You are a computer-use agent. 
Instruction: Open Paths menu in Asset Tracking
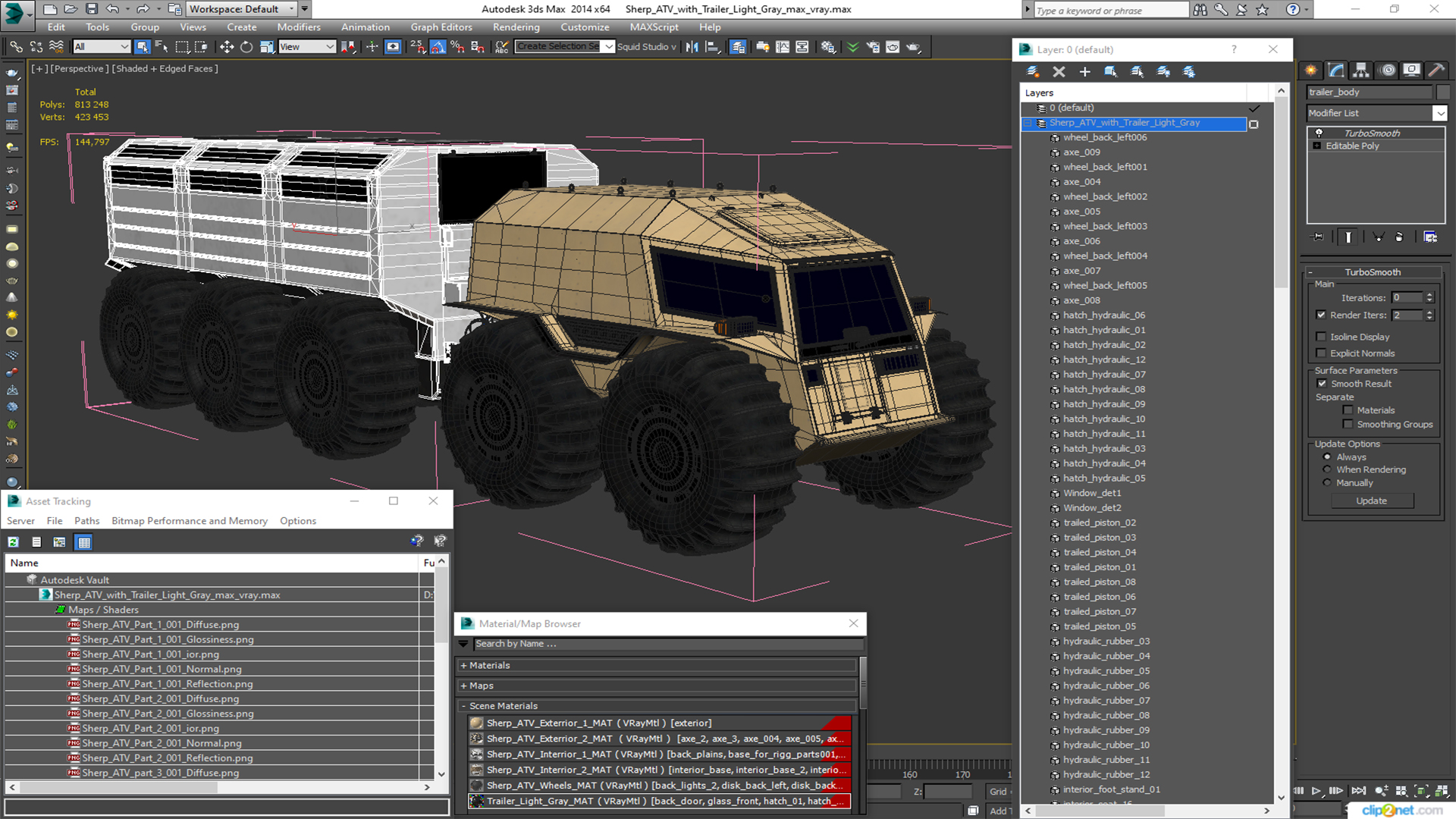(x=86, y=521)
